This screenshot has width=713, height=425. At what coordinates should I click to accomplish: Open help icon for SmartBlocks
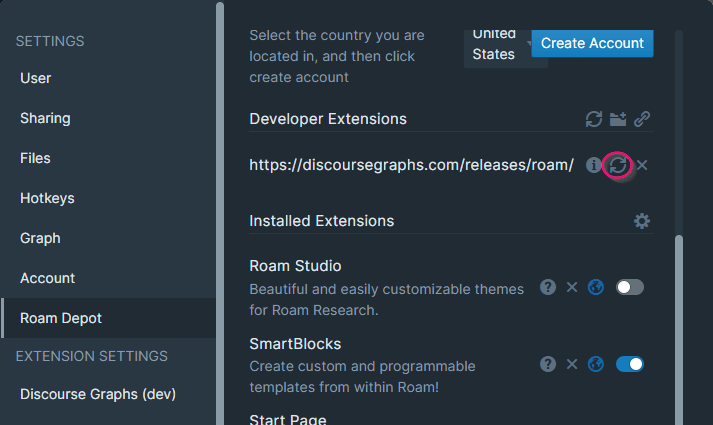point(547,364)
